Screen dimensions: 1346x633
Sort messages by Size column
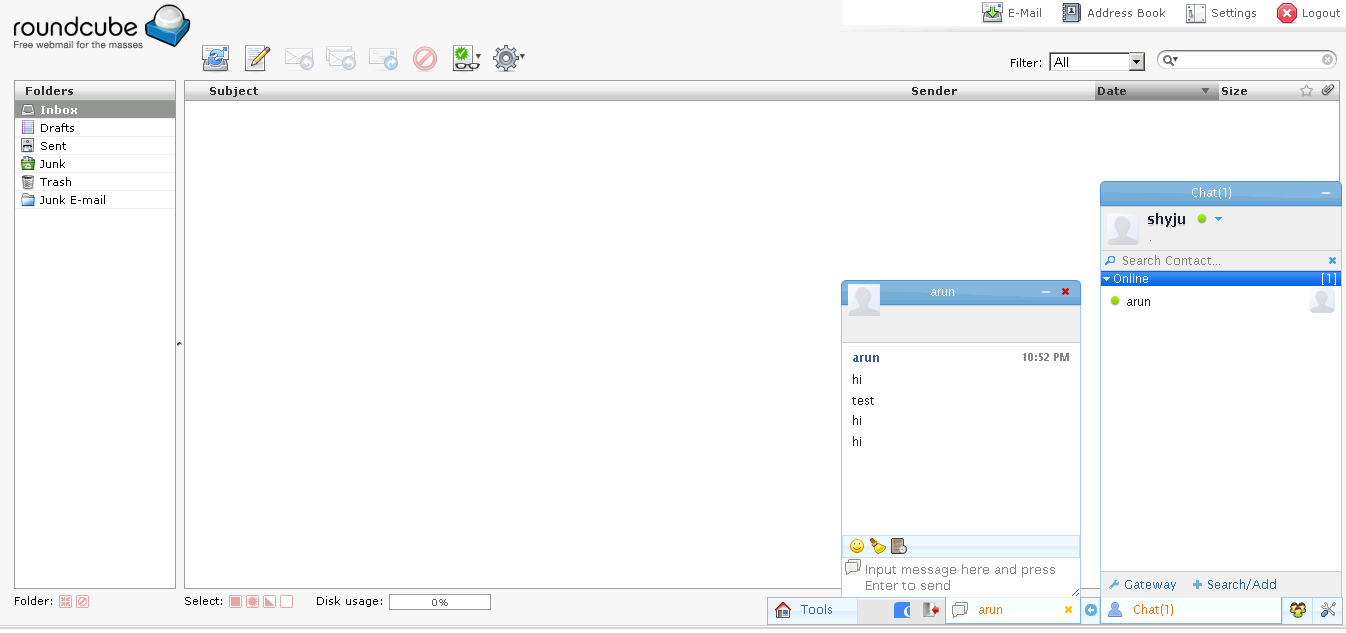coord(1234,91)
